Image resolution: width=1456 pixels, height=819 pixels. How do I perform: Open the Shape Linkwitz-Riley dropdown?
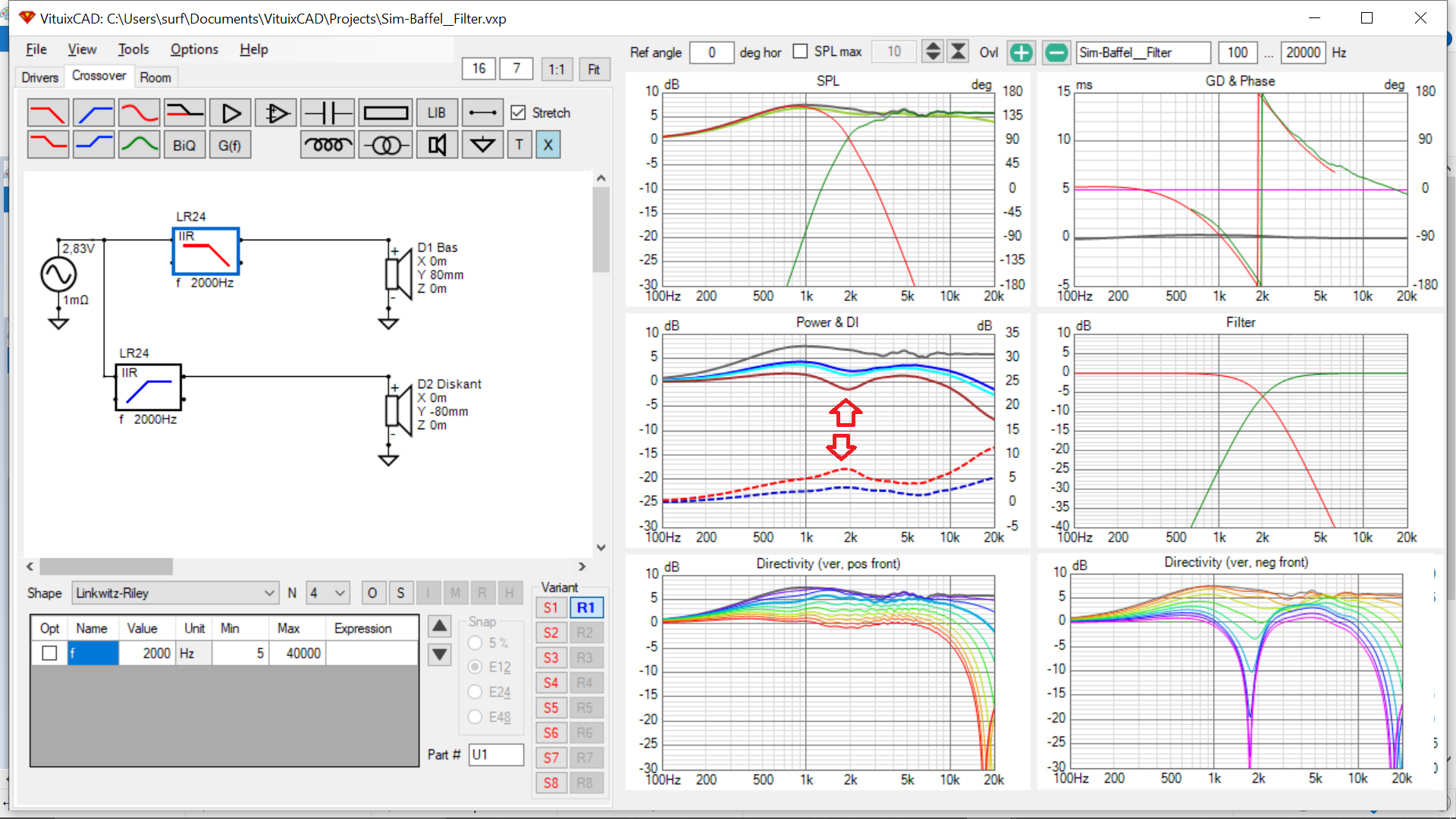tap(176, 593)
